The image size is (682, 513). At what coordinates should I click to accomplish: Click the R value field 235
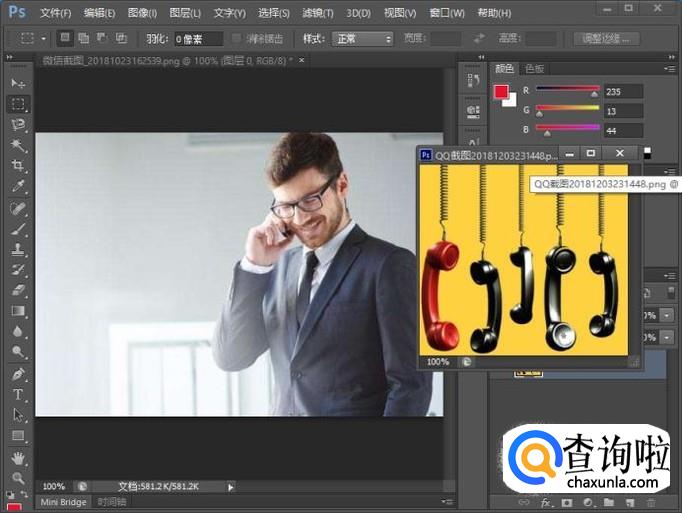click(x=623, y=91)
